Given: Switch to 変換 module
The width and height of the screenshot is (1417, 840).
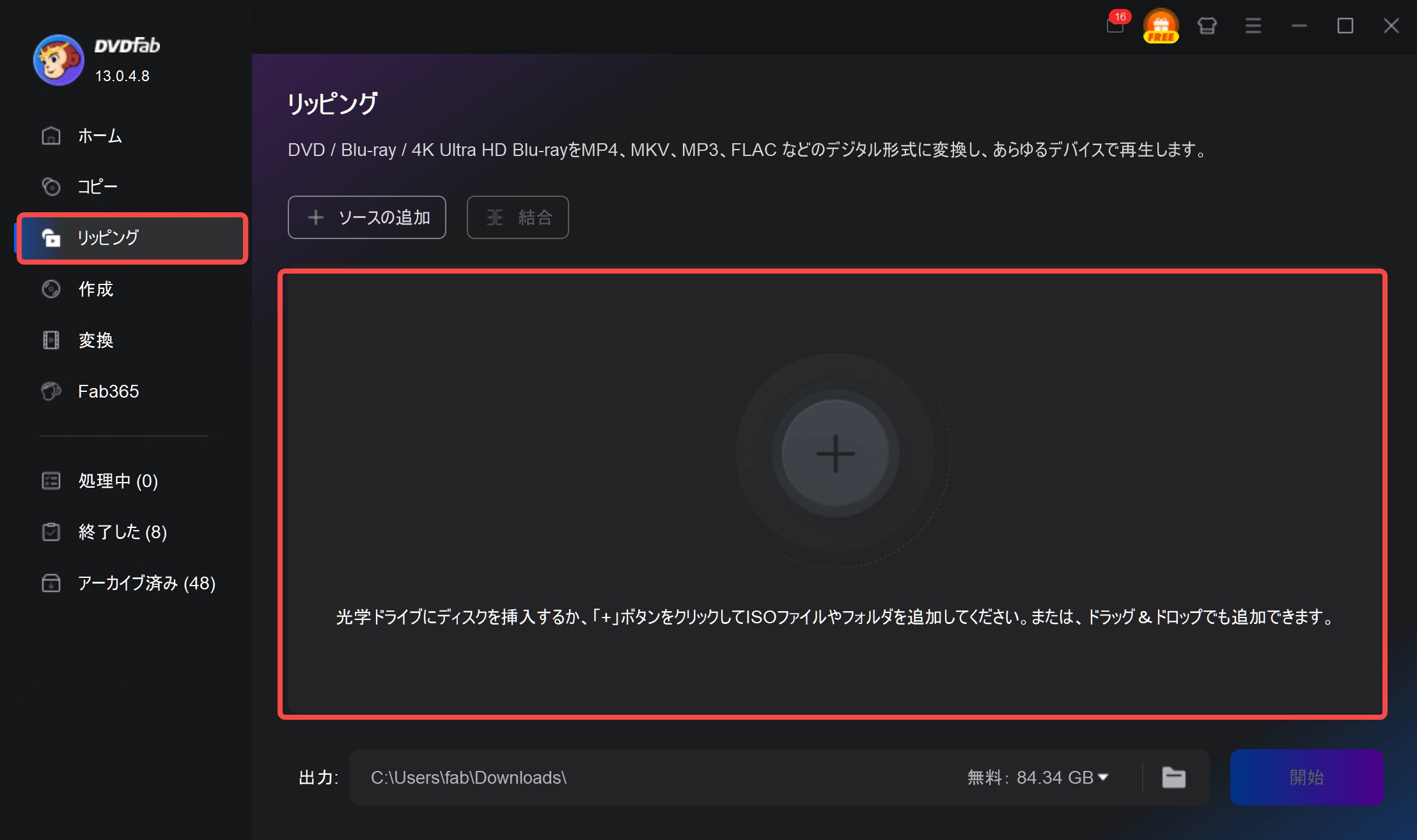Looking at the screenshot, I should click(x=95, y=340).
